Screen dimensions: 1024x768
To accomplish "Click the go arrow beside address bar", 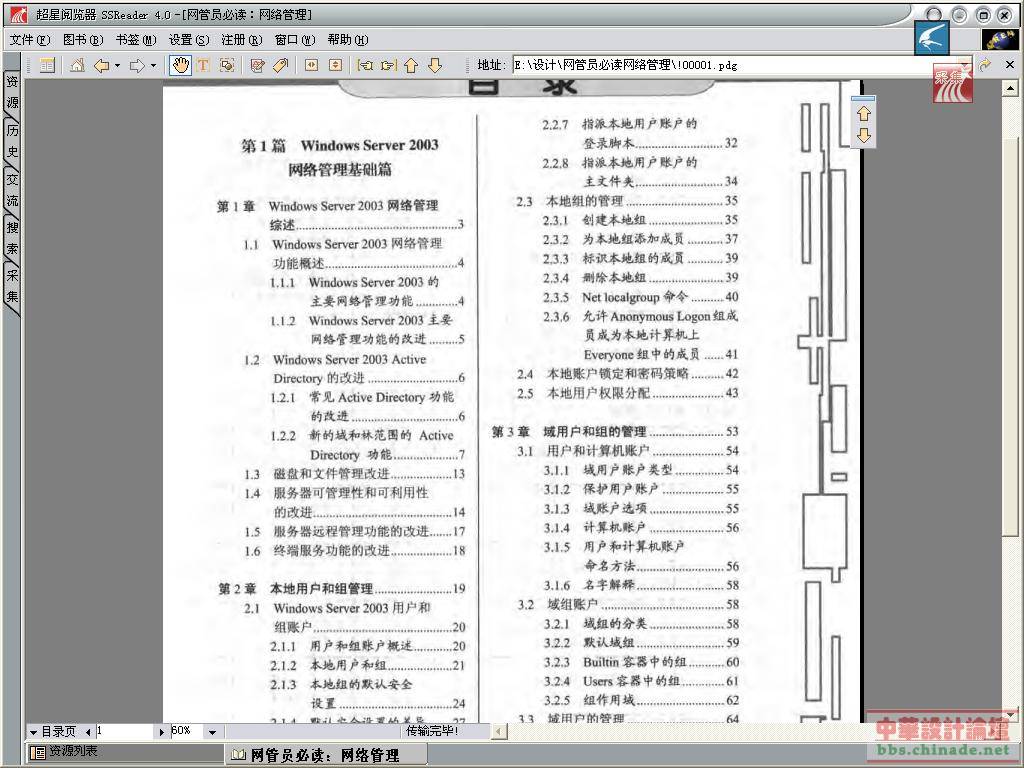I will tap(985, 65).
